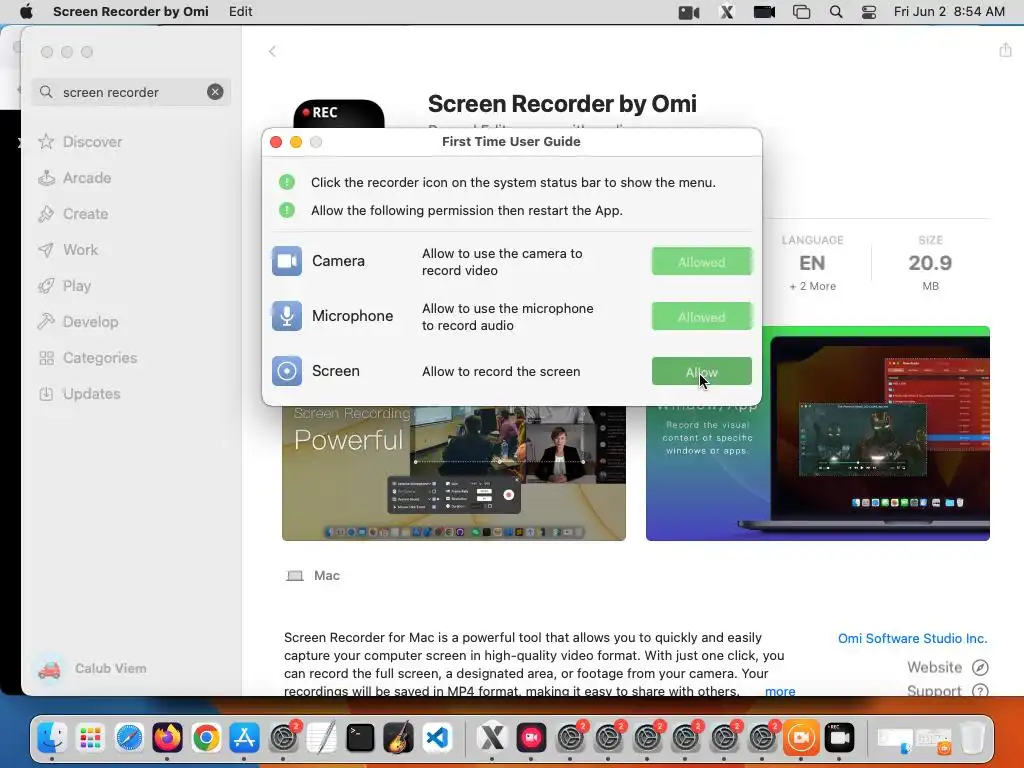The width and height of the screenshot is (1024, 768).
Task: Click the Camera Allowed button
Action: [x=701, y=262]
